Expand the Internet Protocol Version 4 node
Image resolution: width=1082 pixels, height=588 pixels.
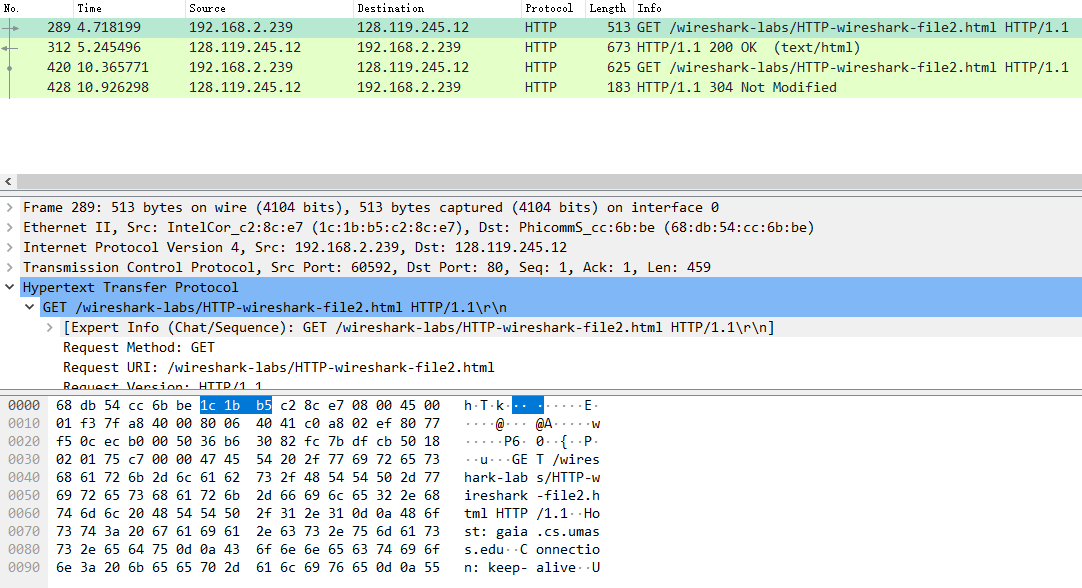pos(10,248)
